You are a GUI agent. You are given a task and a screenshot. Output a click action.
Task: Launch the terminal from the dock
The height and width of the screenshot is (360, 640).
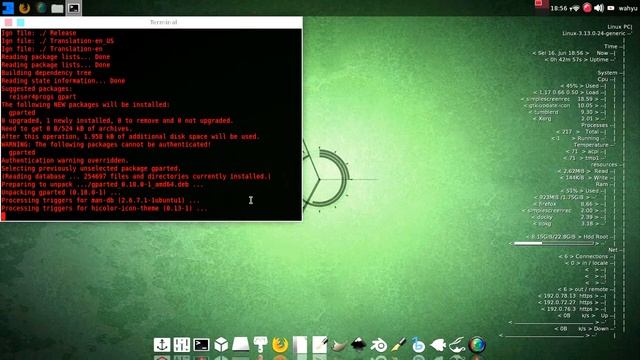(x=201, y=345)
